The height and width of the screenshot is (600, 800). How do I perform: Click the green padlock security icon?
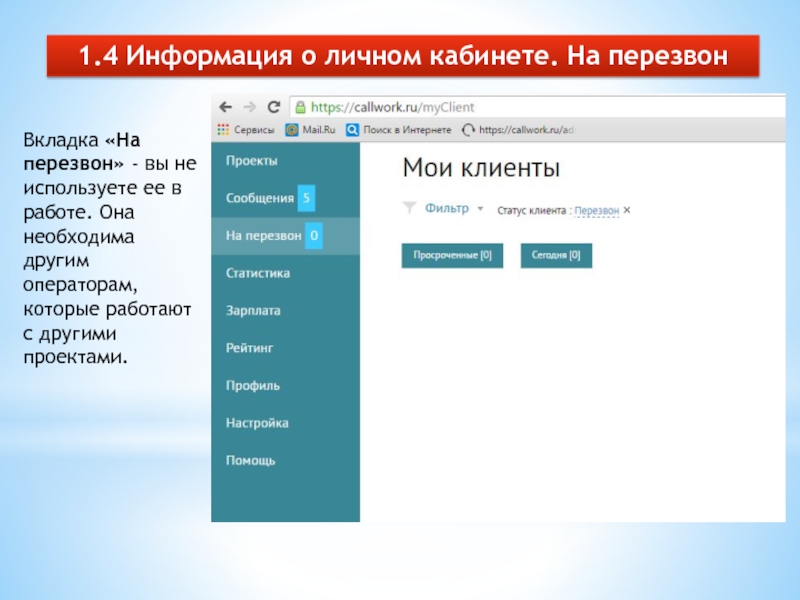tap(299, 107)
